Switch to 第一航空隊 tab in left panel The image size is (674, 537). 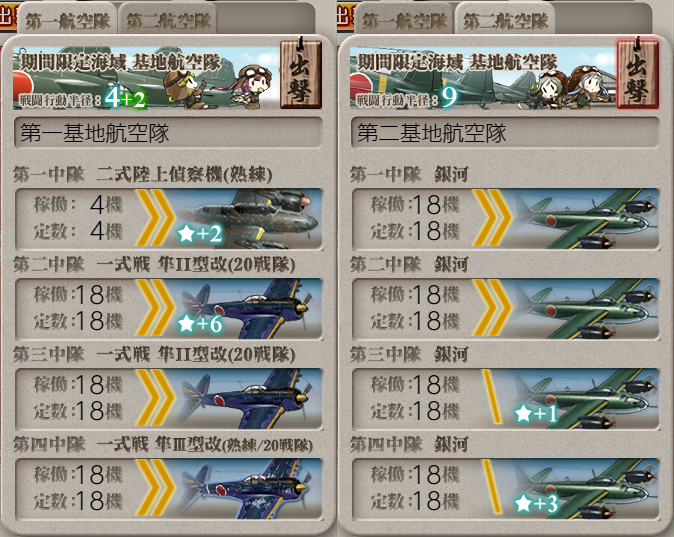click(x=67, y=21)
